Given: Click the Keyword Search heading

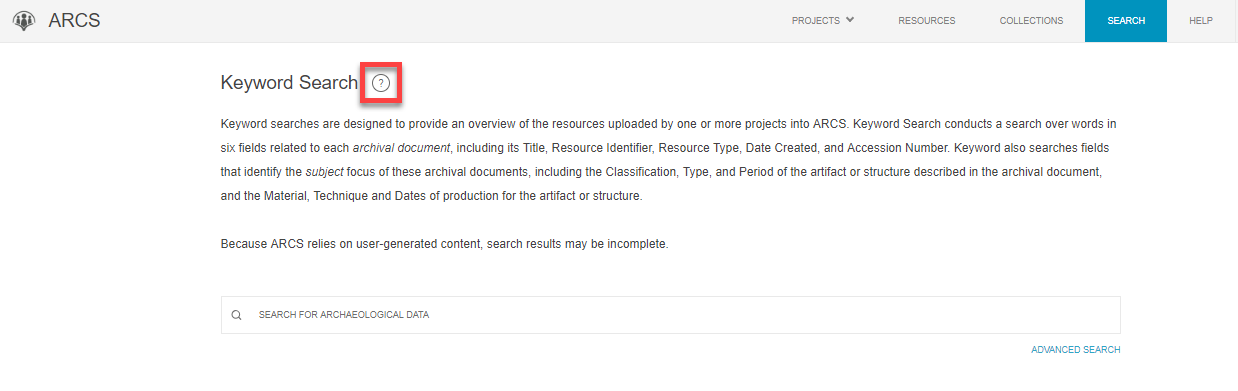Looking at the screenshot, I should [289, 83].
